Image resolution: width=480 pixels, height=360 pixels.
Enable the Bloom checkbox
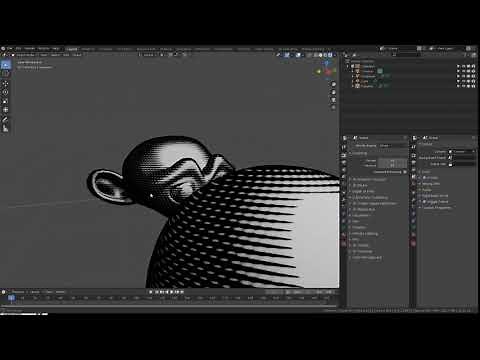pyautogui.click(x=355, y=185)
